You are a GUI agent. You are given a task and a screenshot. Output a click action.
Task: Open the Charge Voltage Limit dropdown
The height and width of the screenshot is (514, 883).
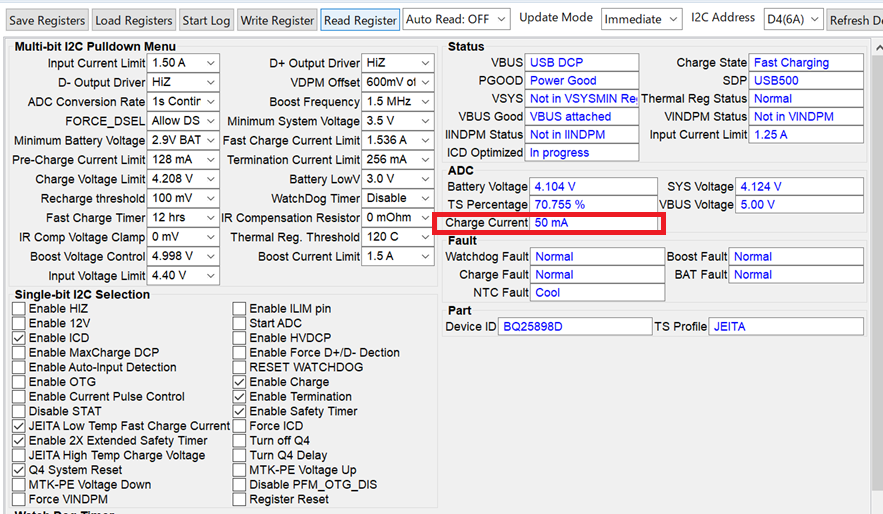[184, 179]
